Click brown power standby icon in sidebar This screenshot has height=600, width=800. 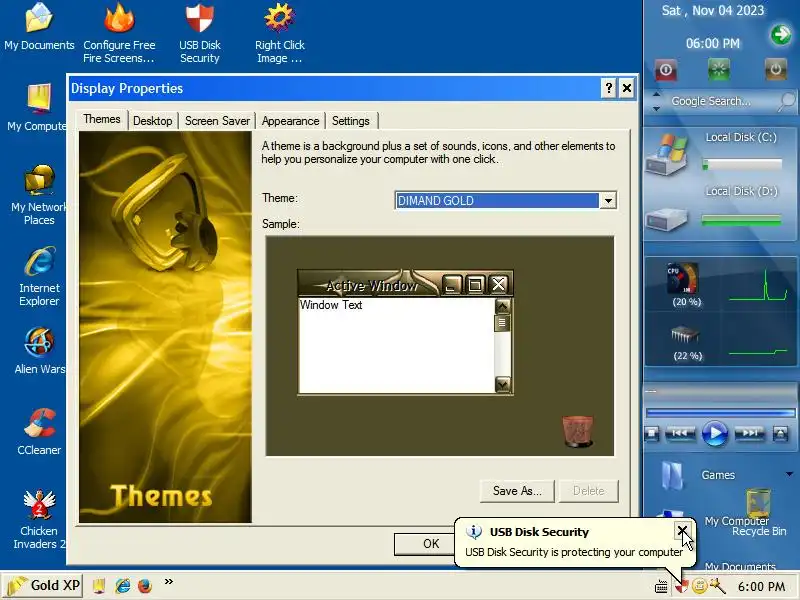(775, 70)
